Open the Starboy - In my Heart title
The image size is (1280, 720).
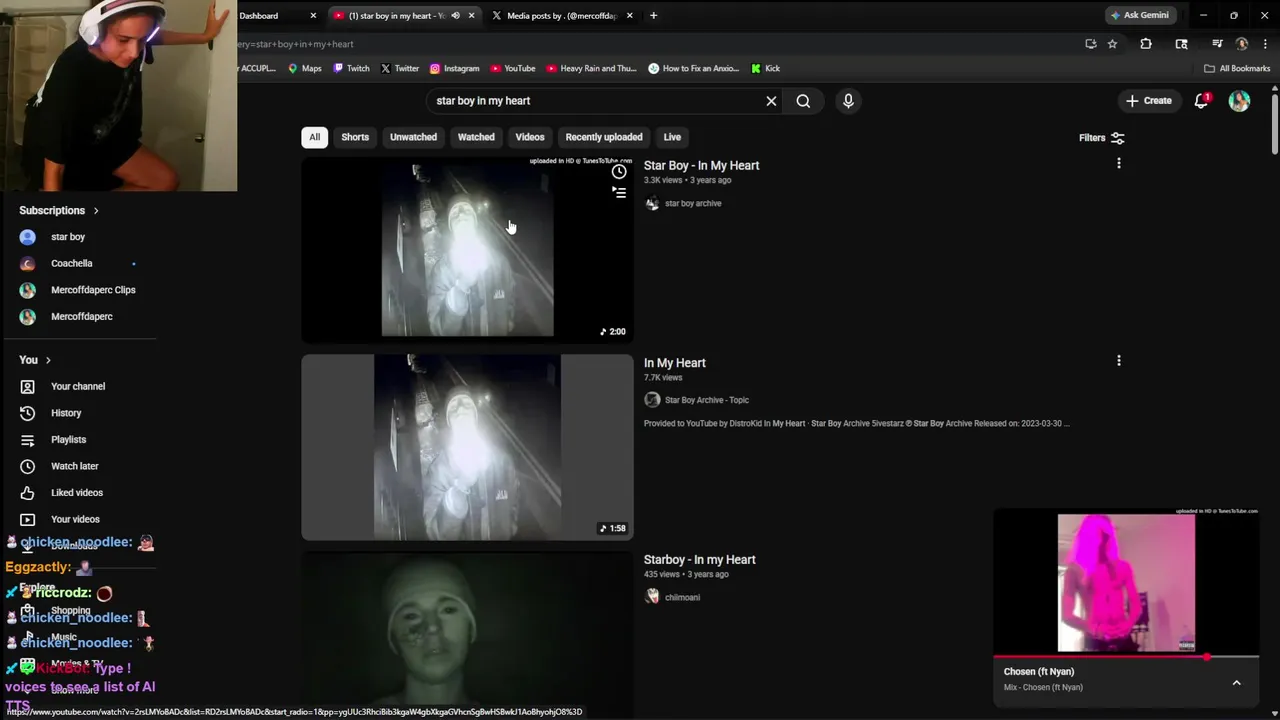click(699, 560)
